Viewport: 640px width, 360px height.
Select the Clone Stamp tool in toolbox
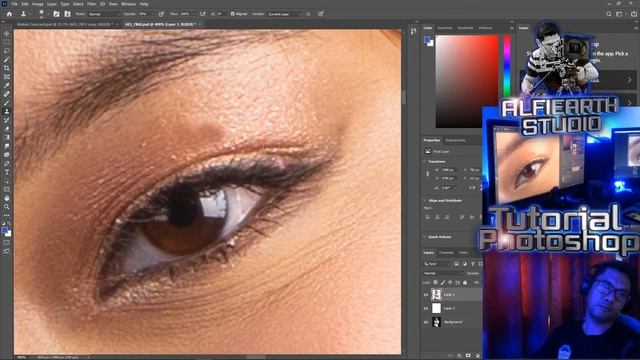point(7,111)
